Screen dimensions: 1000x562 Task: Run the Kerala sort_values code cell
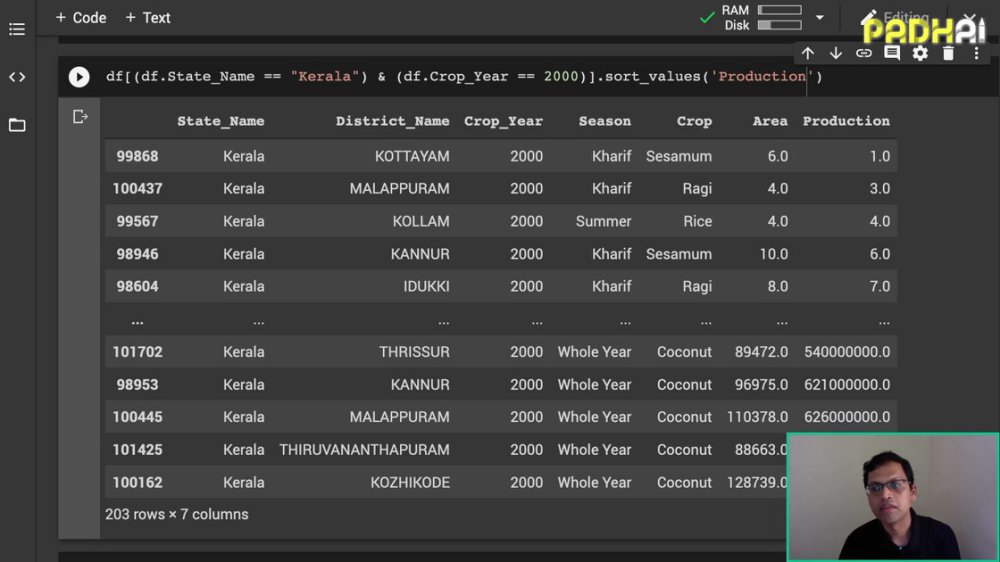point(79,77)
